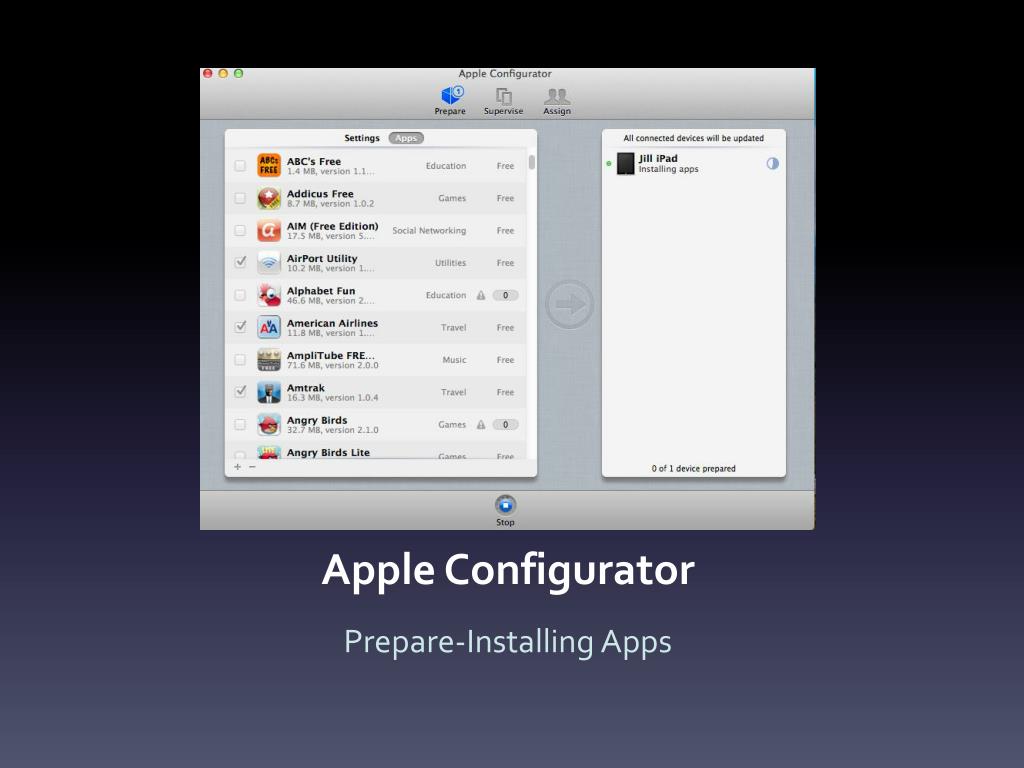Click the Angry Birds code count badge
This screenshot has height=768, width=1024.
pyautogui.click(x=505, y=424)
